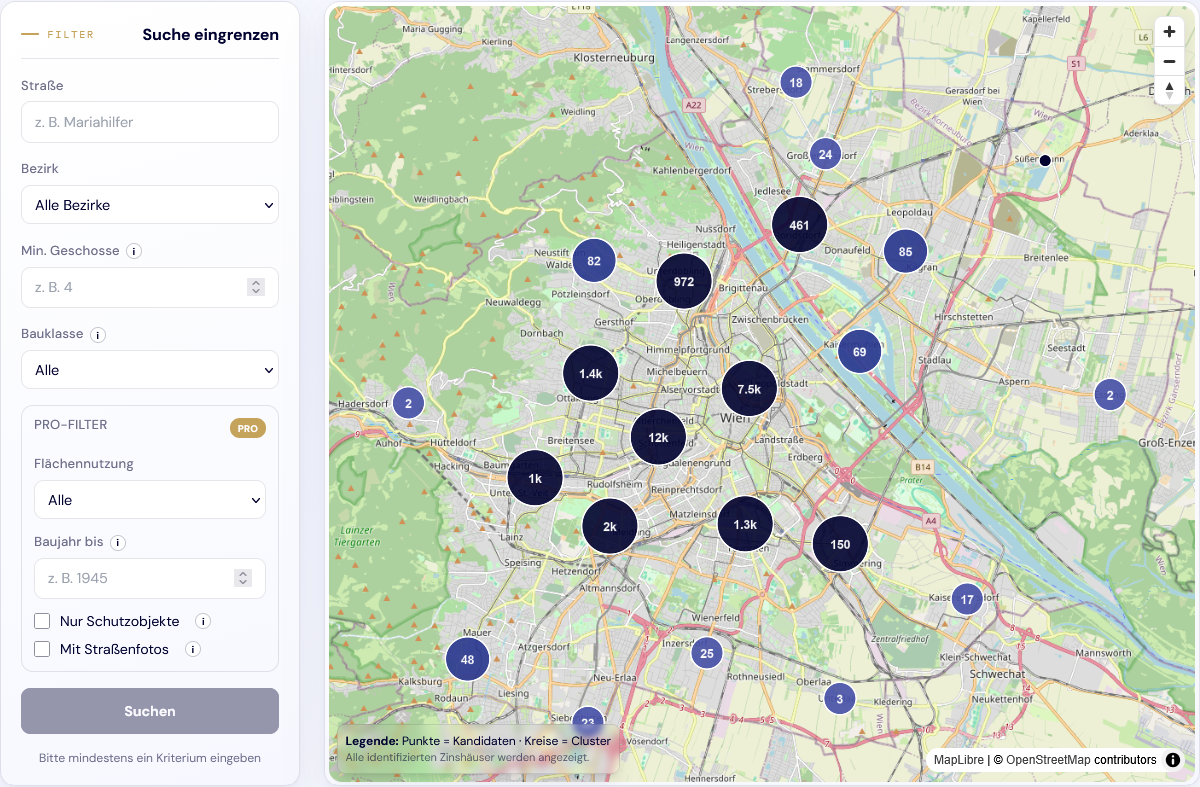Click the Straße input field
The width and height of the screenshot is (1200, 787).
[149, 122]
